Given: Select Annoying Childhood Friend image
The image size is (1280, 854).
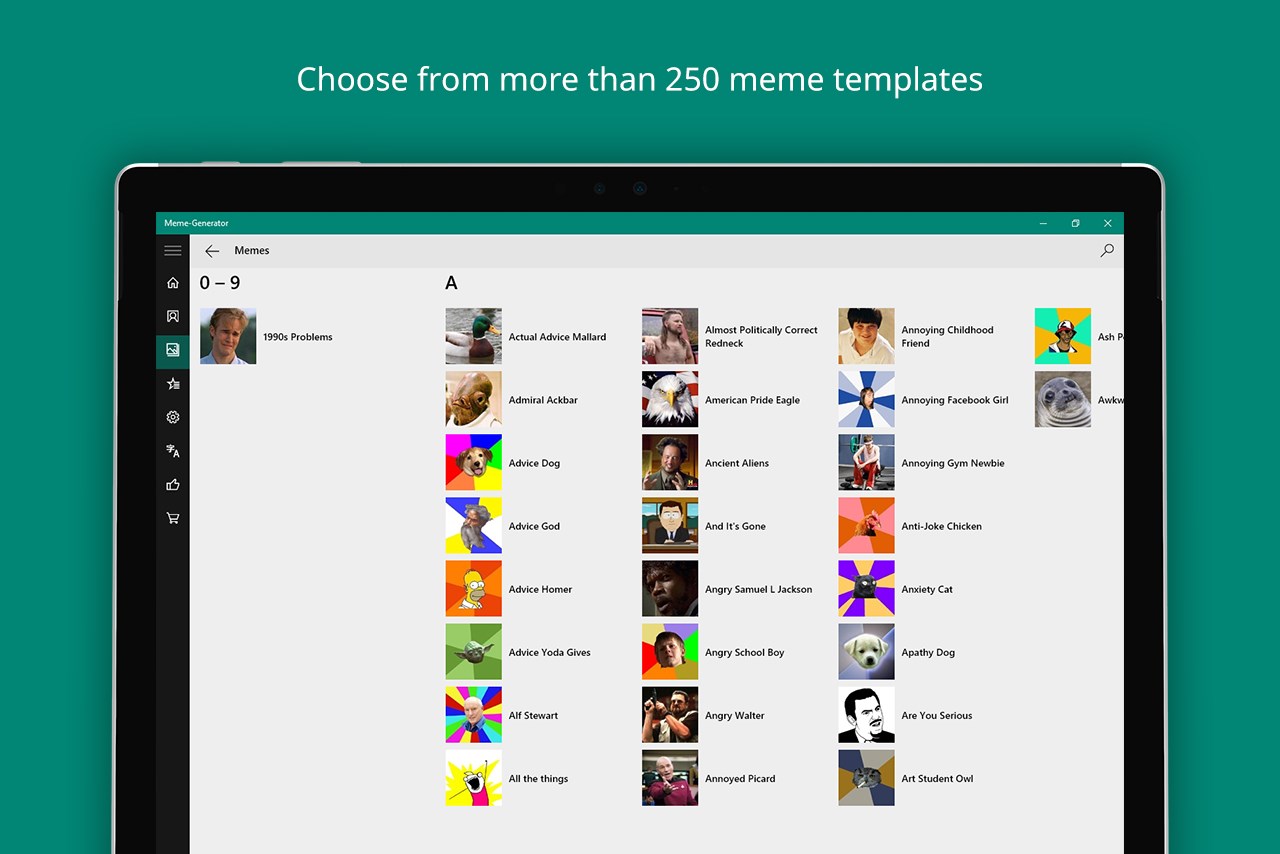Looking at the screenshot, I should pos(867,336).
